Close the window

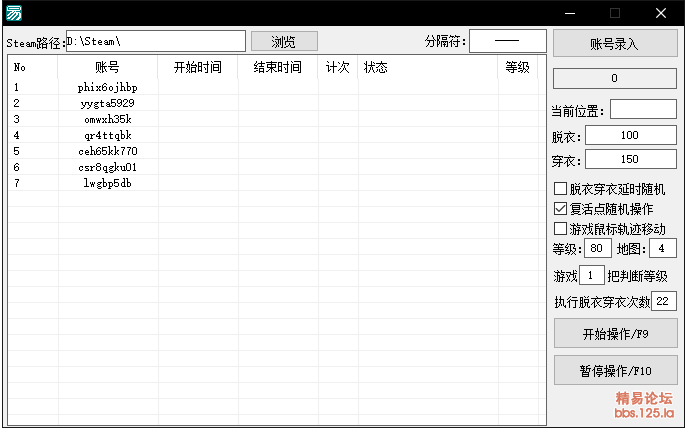click(661, 13)
